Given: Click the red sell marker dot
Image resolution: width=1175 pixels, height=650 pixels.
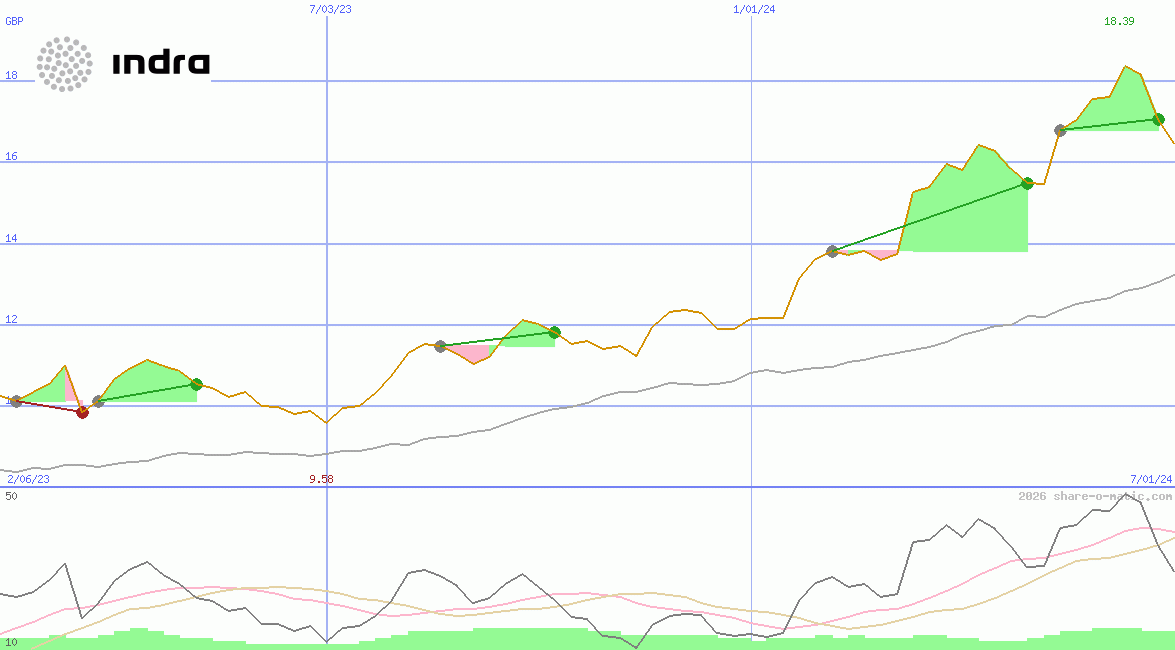Looking at the screenshot, I should coord(83,412).
